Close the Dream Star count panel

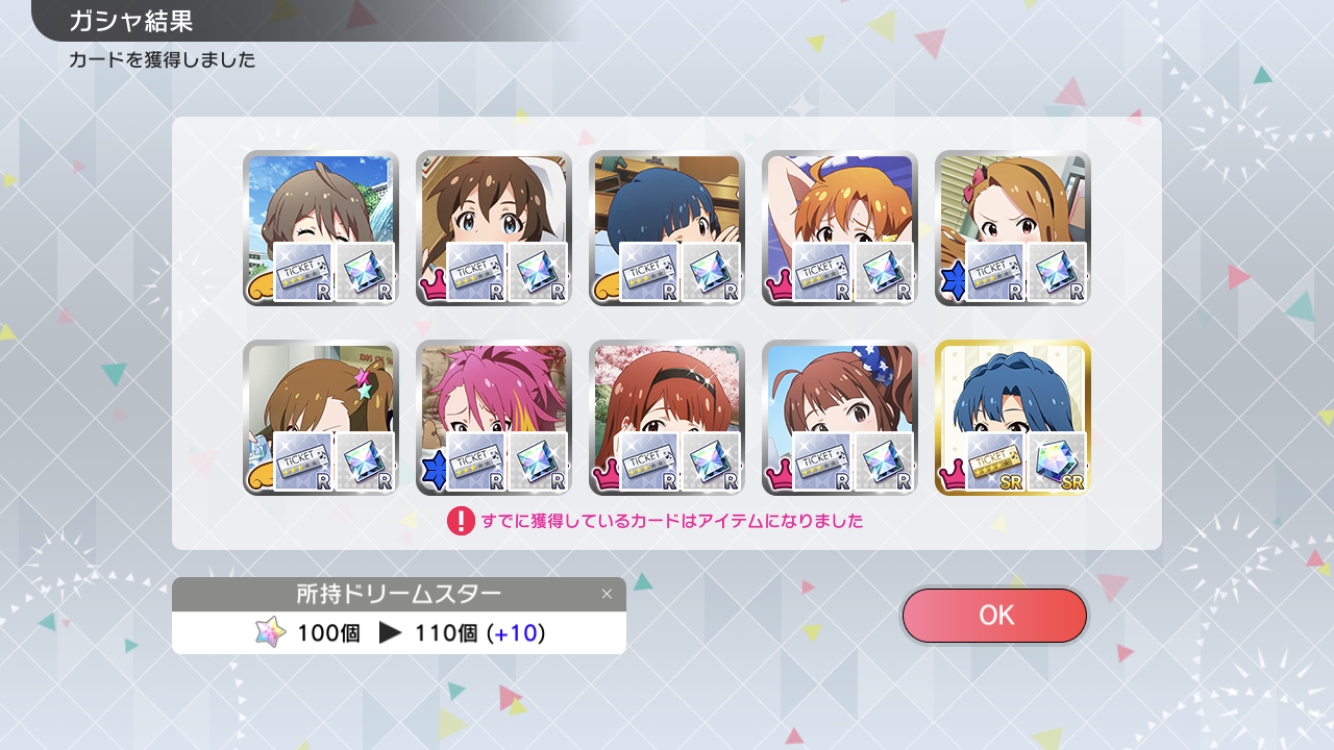(606, 594)
